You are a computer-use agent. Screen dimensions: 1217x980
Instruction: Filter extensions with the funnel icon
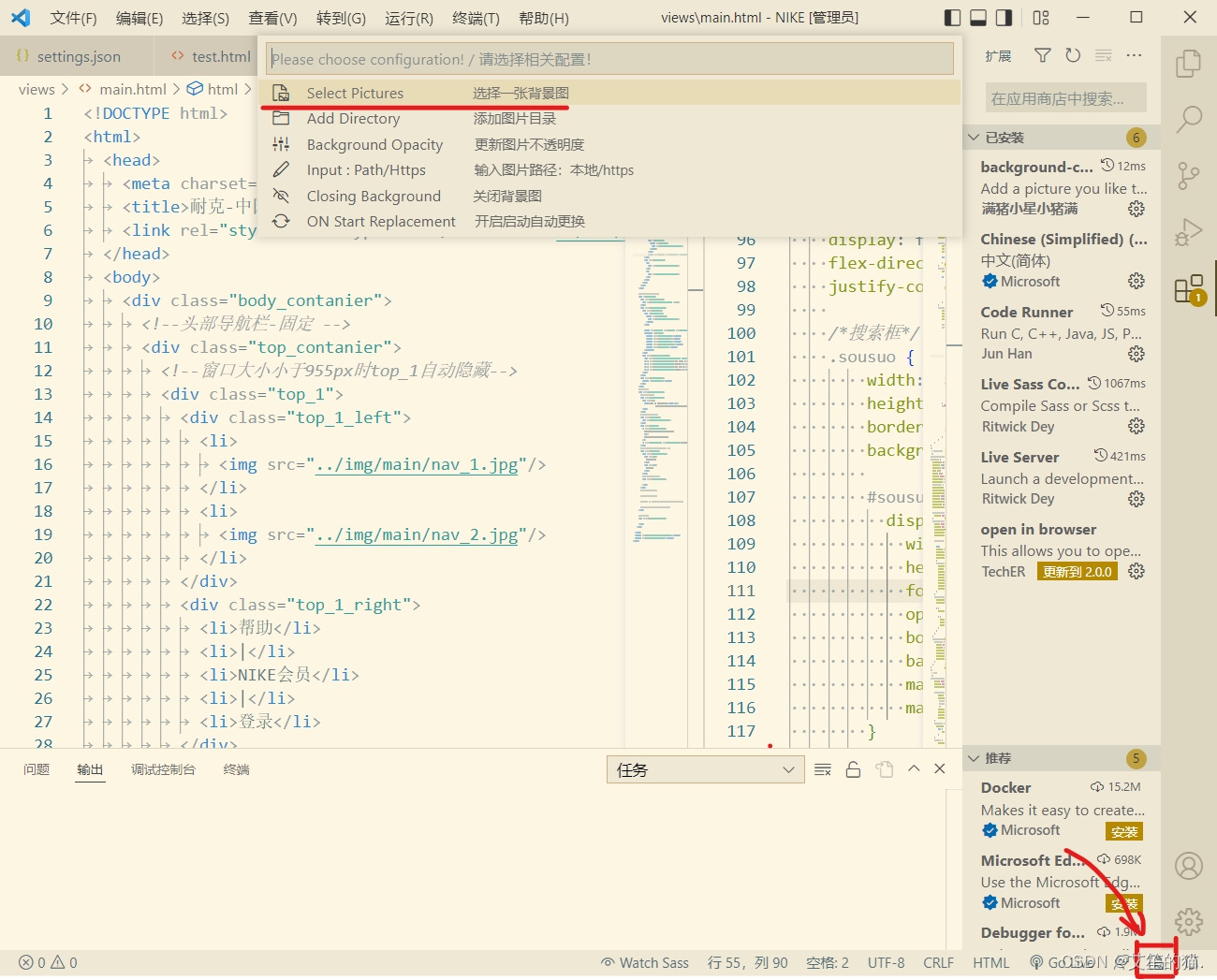[1042, 56]
